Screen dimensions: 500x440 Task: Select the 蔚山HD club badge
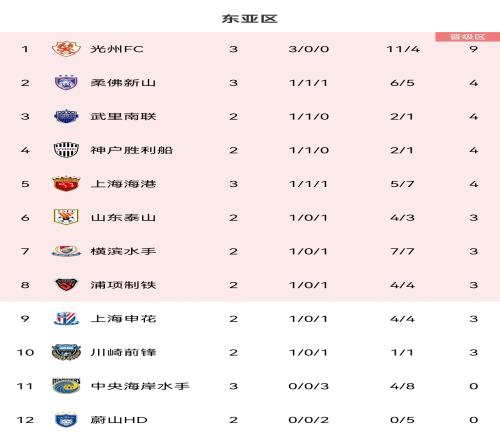point(66,419)
